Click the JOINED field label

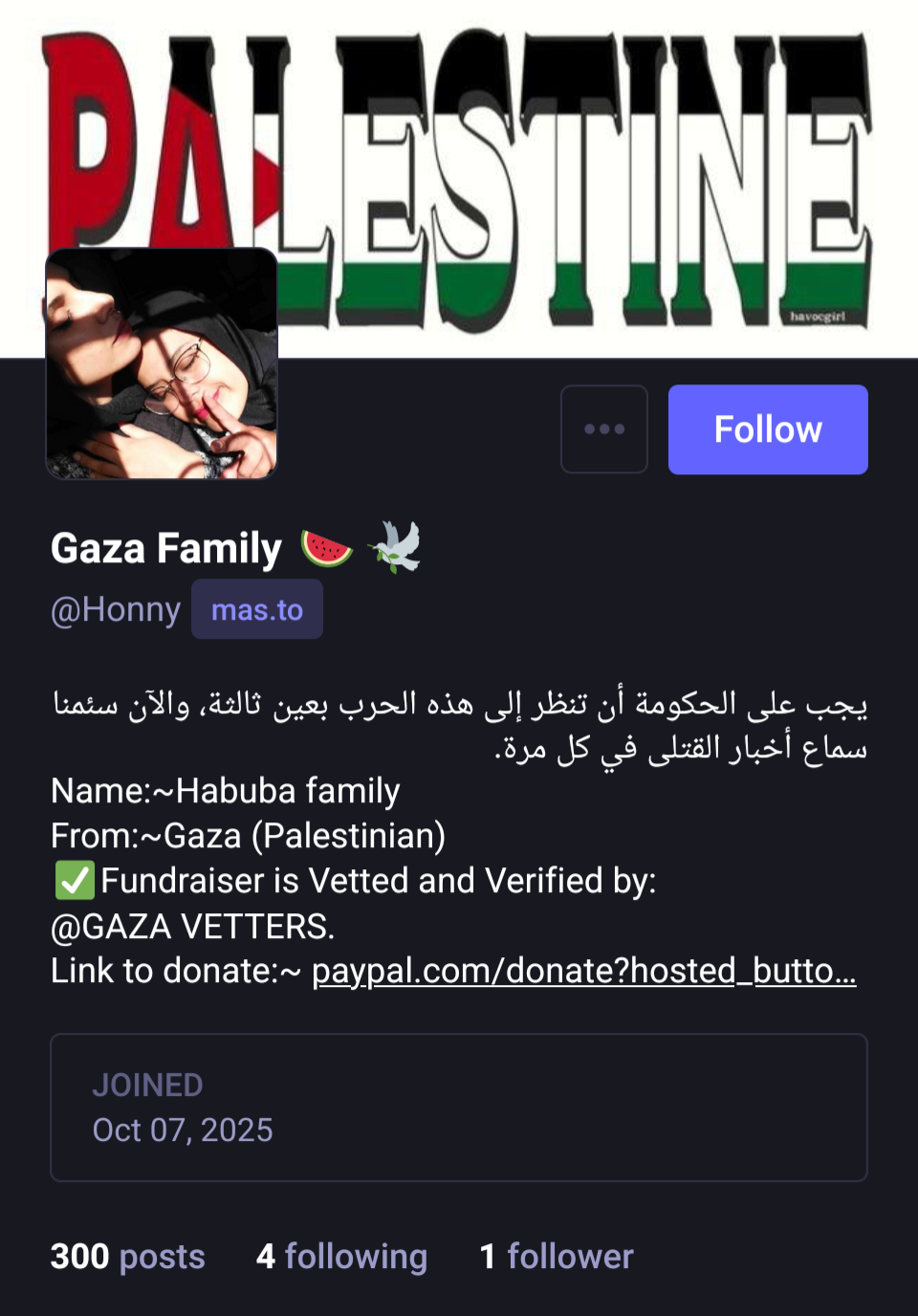[x=147, y=1086]
